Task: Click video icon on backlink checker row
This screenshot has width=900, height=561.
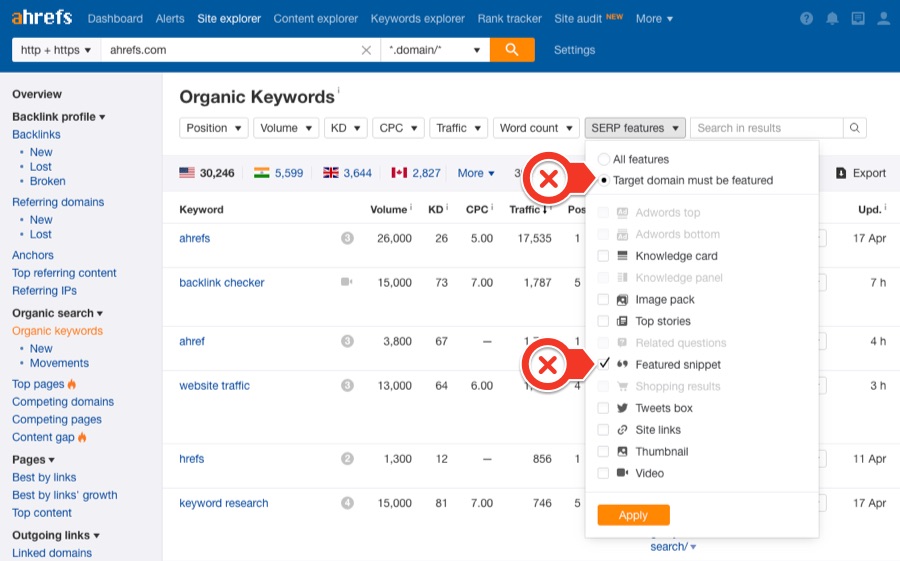Action: point(347,282)
